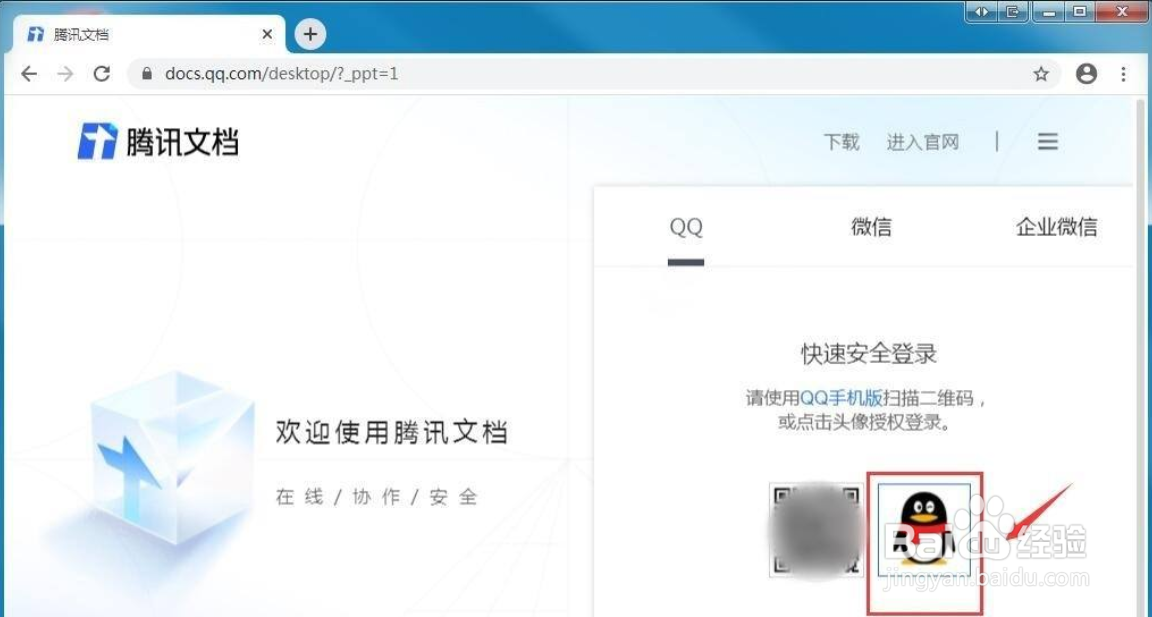
Task: Click the address bar URL field
Action: (x=594, y=73)
